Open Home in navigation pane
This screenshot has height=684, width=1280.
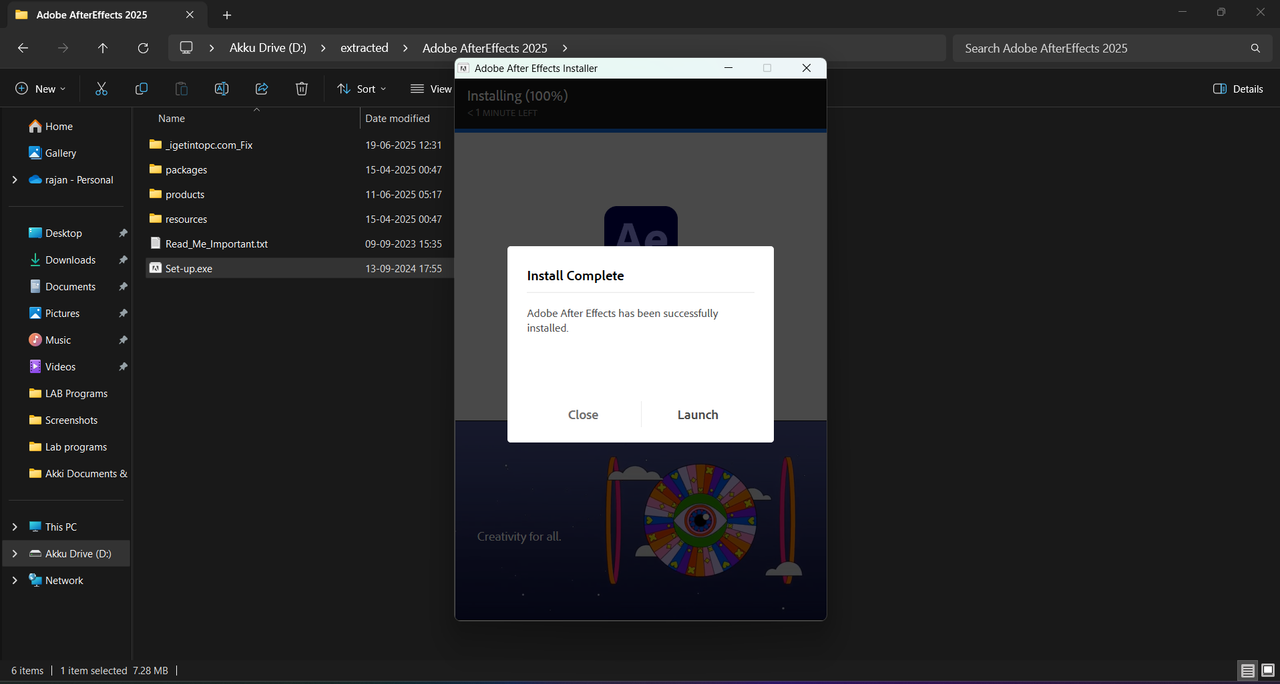50,126
